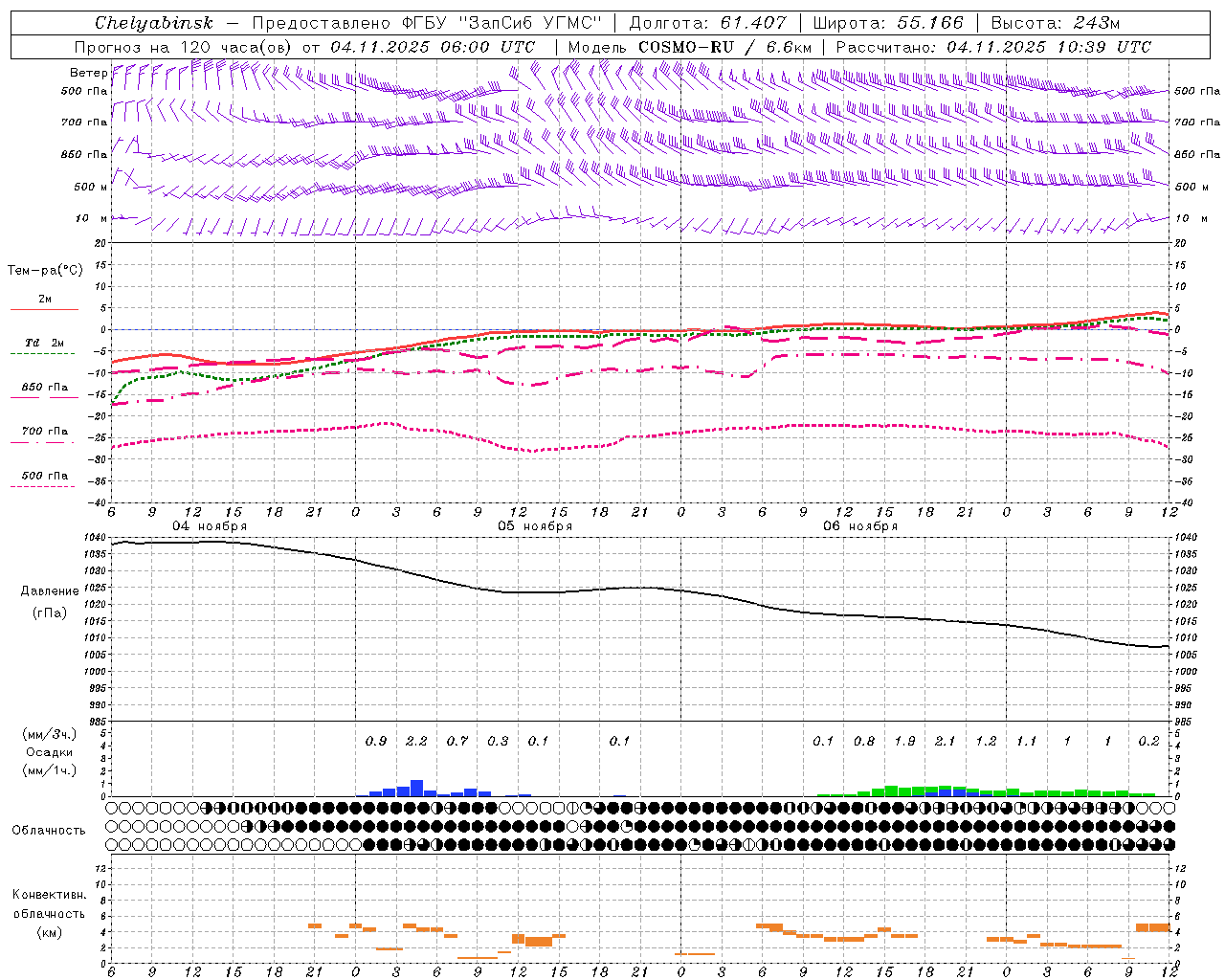Image resolution: width=1225 pixels, height=980 pixels.
Task: Click the Долгота: 61.407 longitude value
Action: click(708, 23)
